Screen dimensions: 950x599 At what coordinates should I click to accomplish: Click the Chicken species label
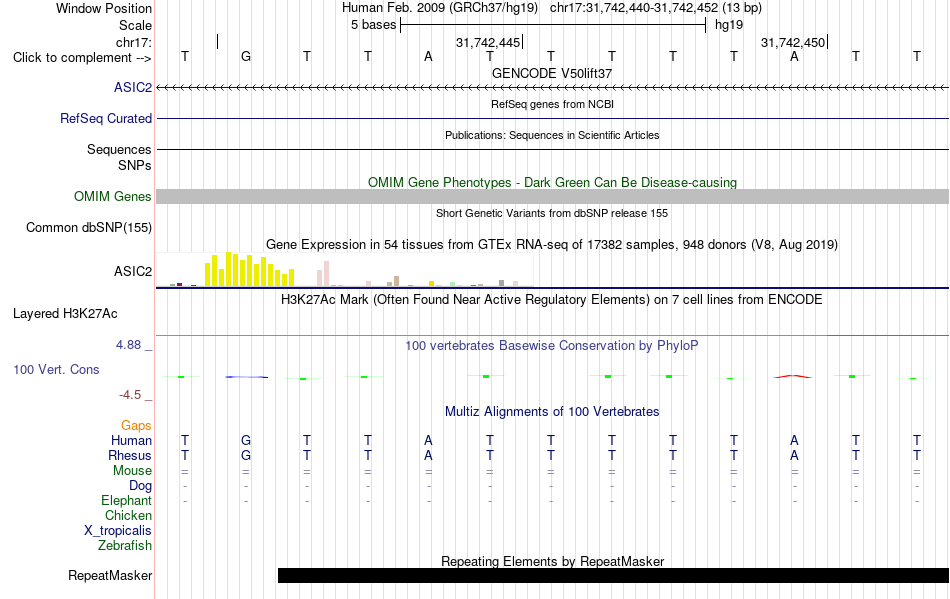tap(128, 515)
